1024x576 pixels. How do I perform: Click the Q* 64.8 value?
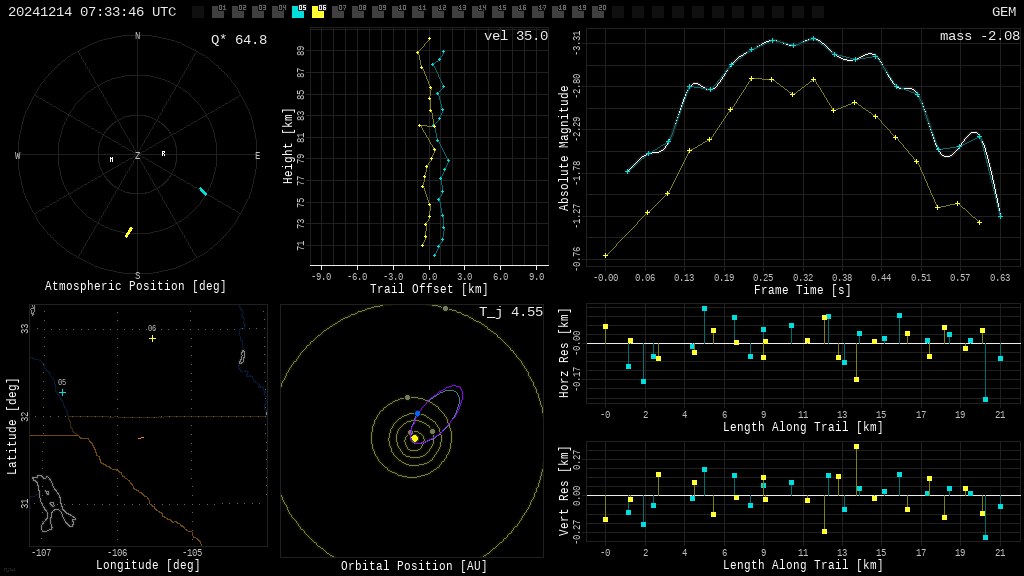click(239, 40)
